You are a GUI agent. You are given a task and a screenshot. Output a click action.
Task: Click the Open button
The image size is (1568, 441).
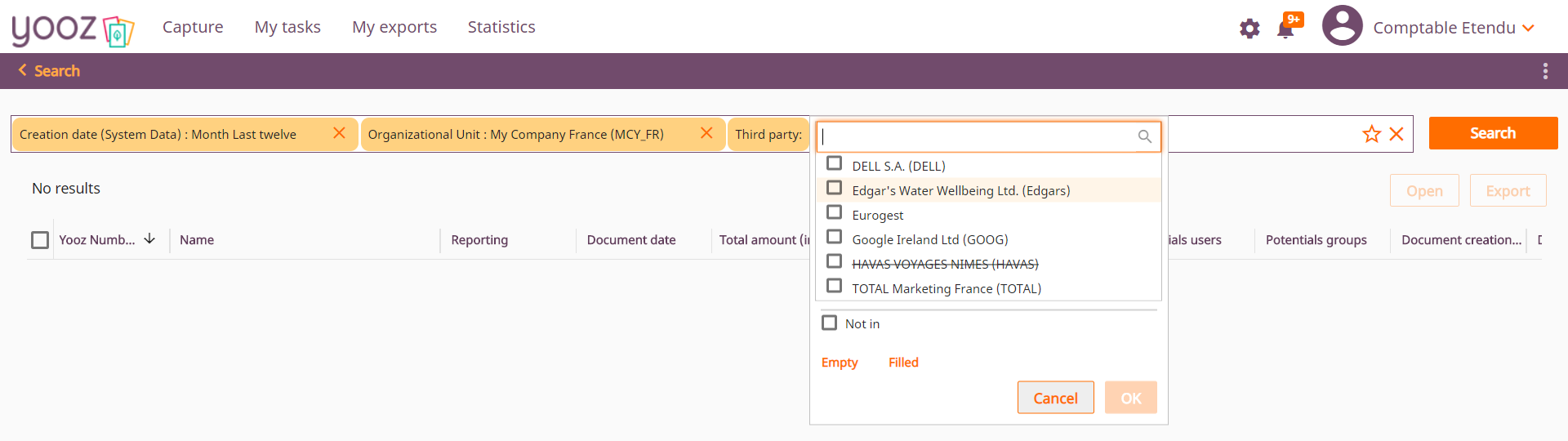point(1424,190)
